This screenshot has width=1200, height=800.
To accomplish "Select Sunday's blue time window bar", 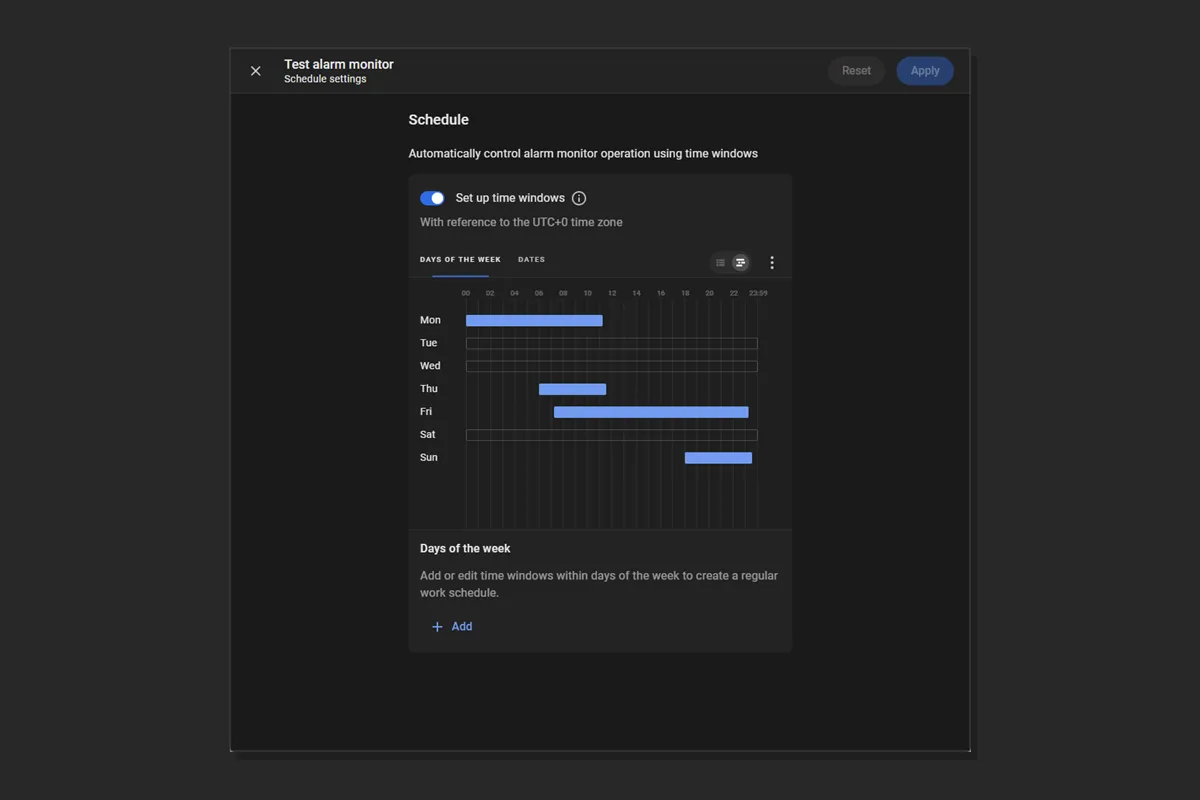I will (x=718, y=458).
